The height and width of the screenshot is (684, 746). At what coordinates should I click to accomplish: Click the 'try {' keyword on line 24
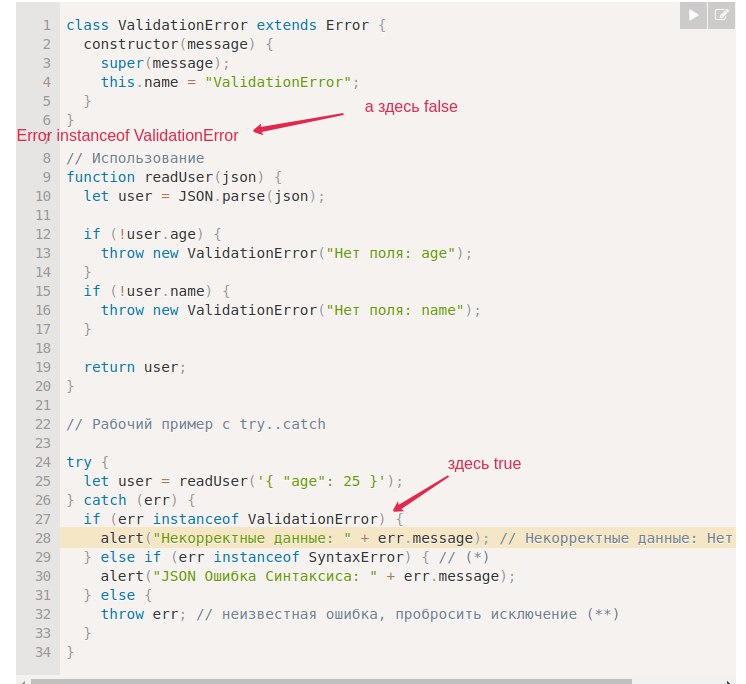tap(88, 462)
